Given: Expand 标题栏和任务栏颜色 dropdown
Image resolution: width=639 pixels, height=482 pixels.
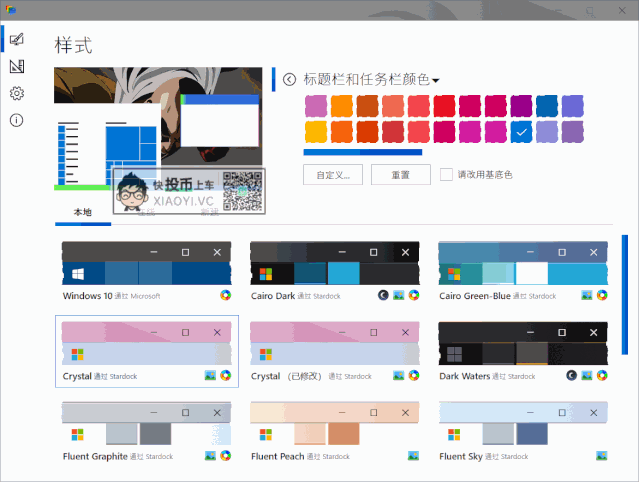Looking at the screenshot, I should [371, 79].
